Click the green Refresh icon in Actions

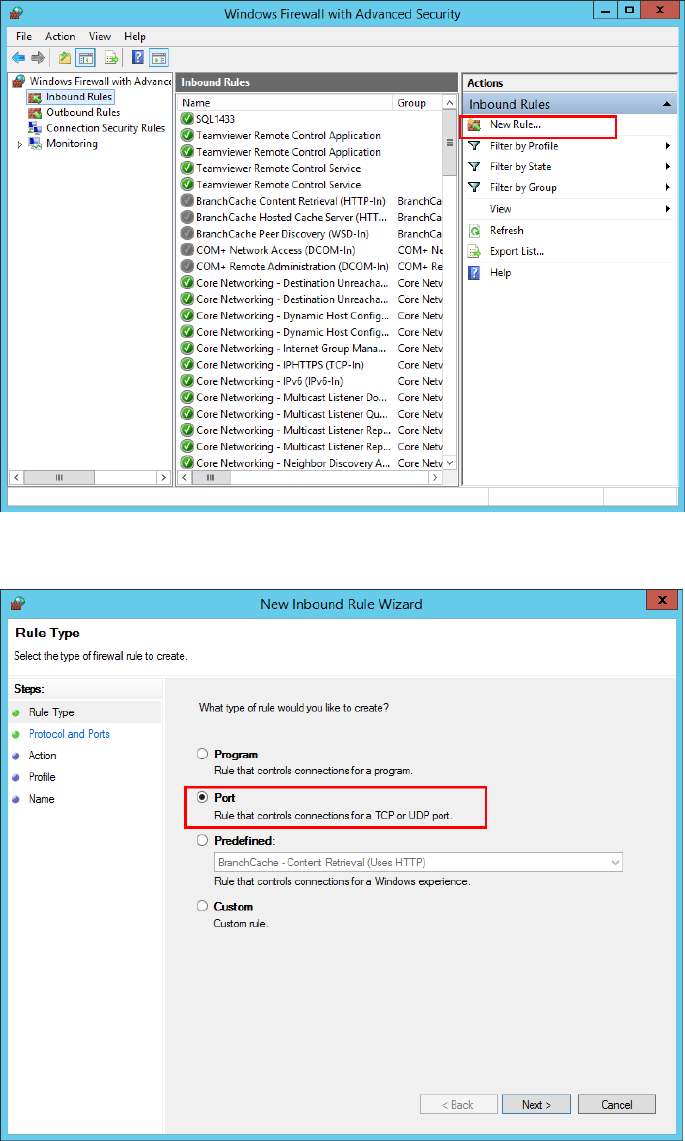pos(475,231)
